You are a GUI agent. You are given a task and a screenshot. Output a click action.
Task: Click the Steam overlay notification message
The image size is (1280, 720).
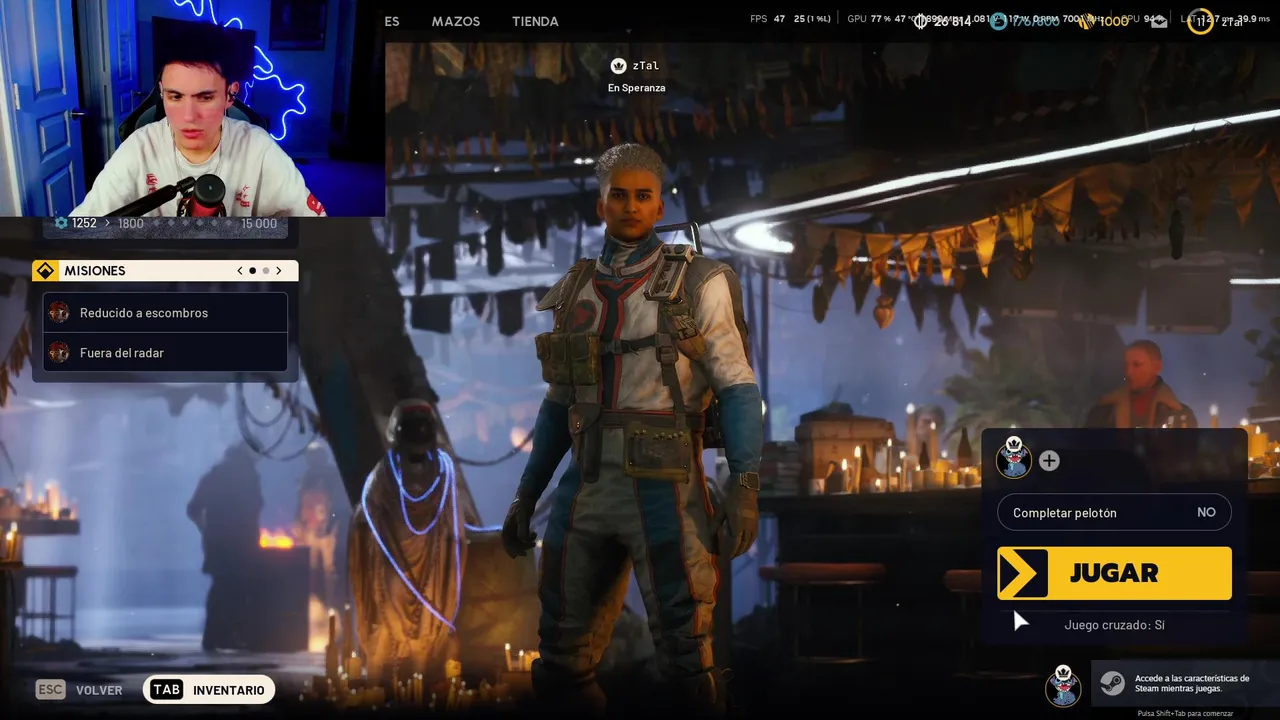click(1192, 684)
